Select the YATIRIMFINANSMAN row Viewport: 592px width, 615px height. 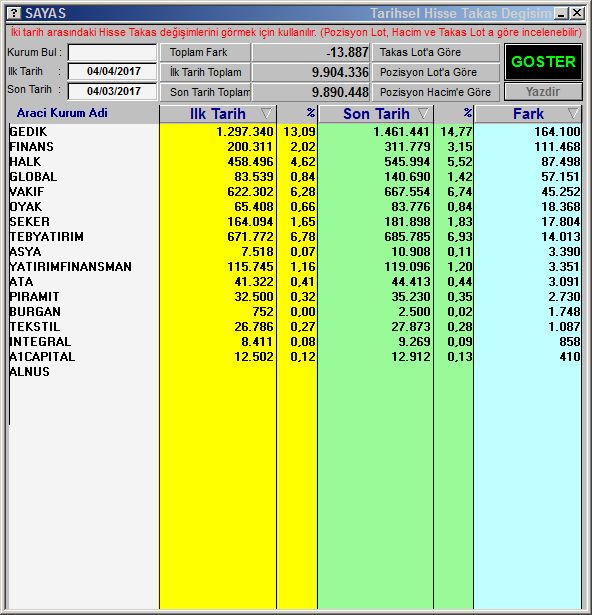[x=294, y=267]
